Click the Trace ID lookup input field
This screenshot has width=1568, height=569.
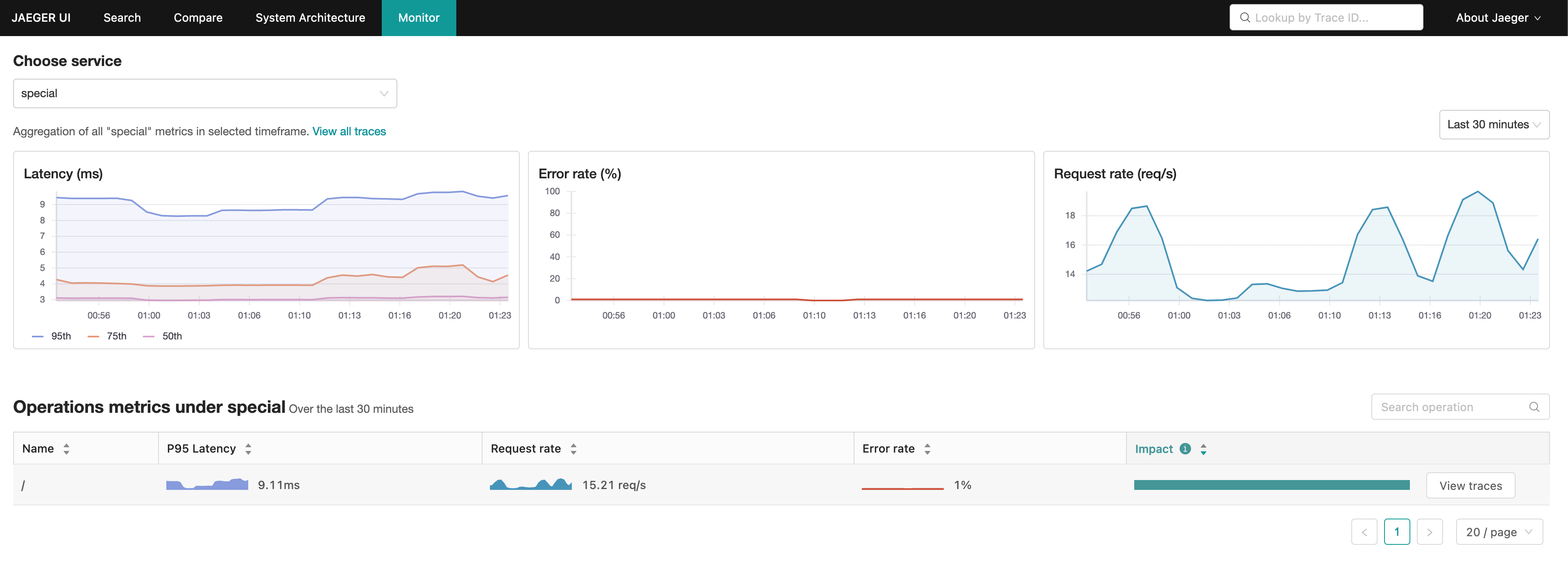pyautogui.click(x=1325, y=17)
